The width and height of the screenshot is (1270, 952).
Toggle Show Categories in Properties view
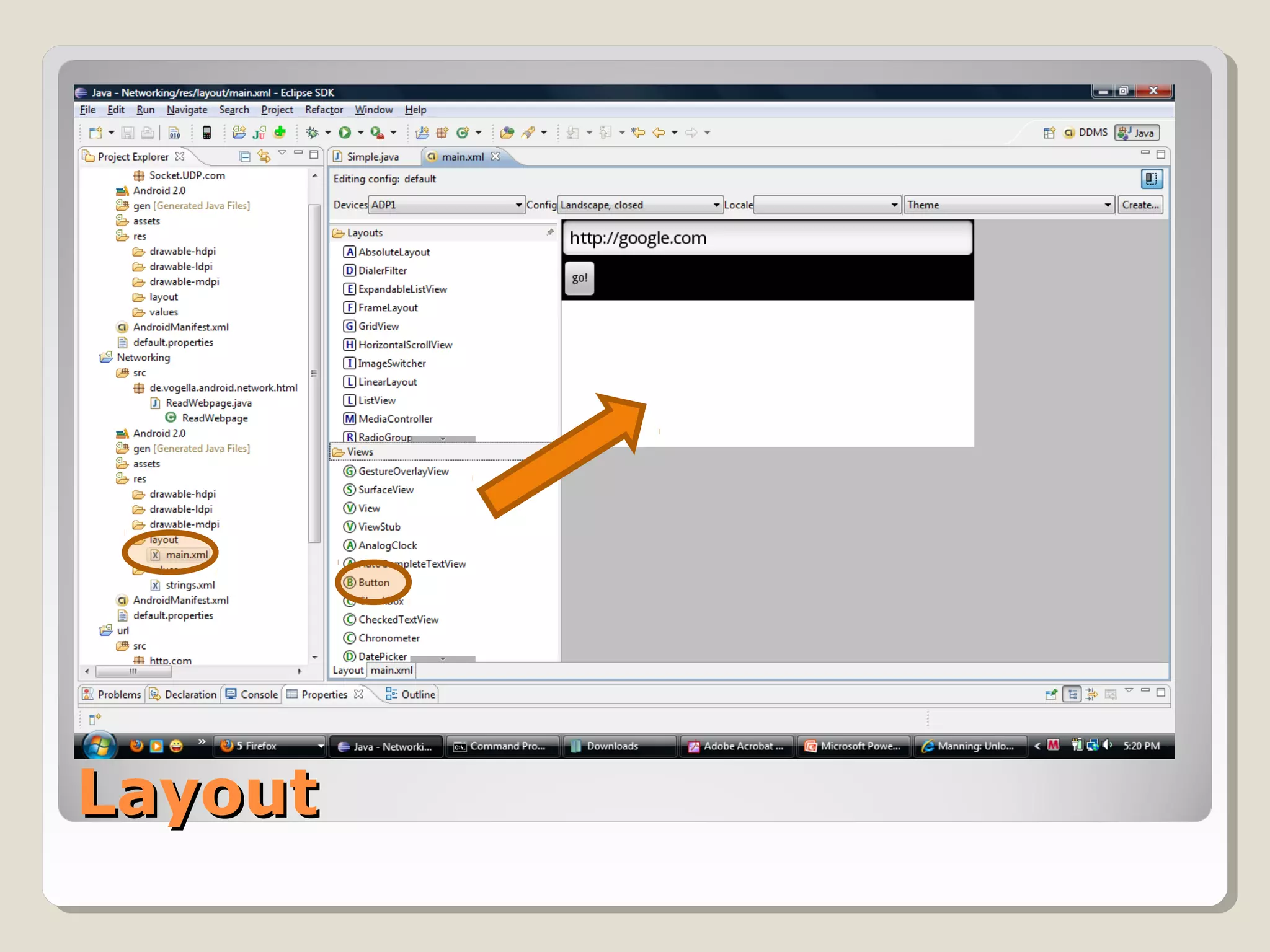click(x=1072, y=694)
